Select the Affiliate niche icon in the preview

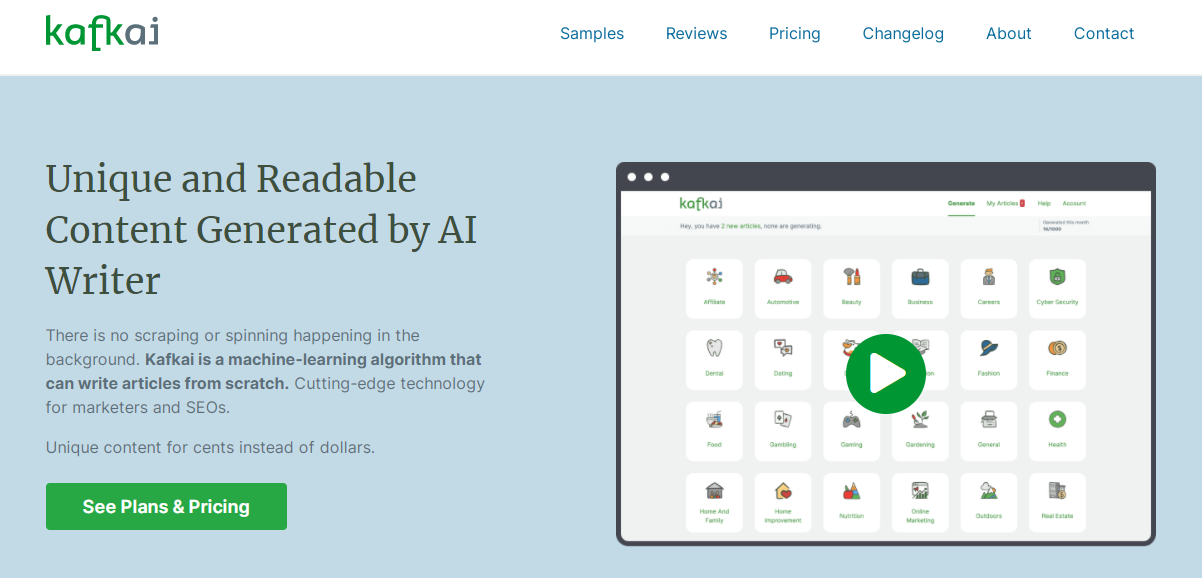coord(714,277)
